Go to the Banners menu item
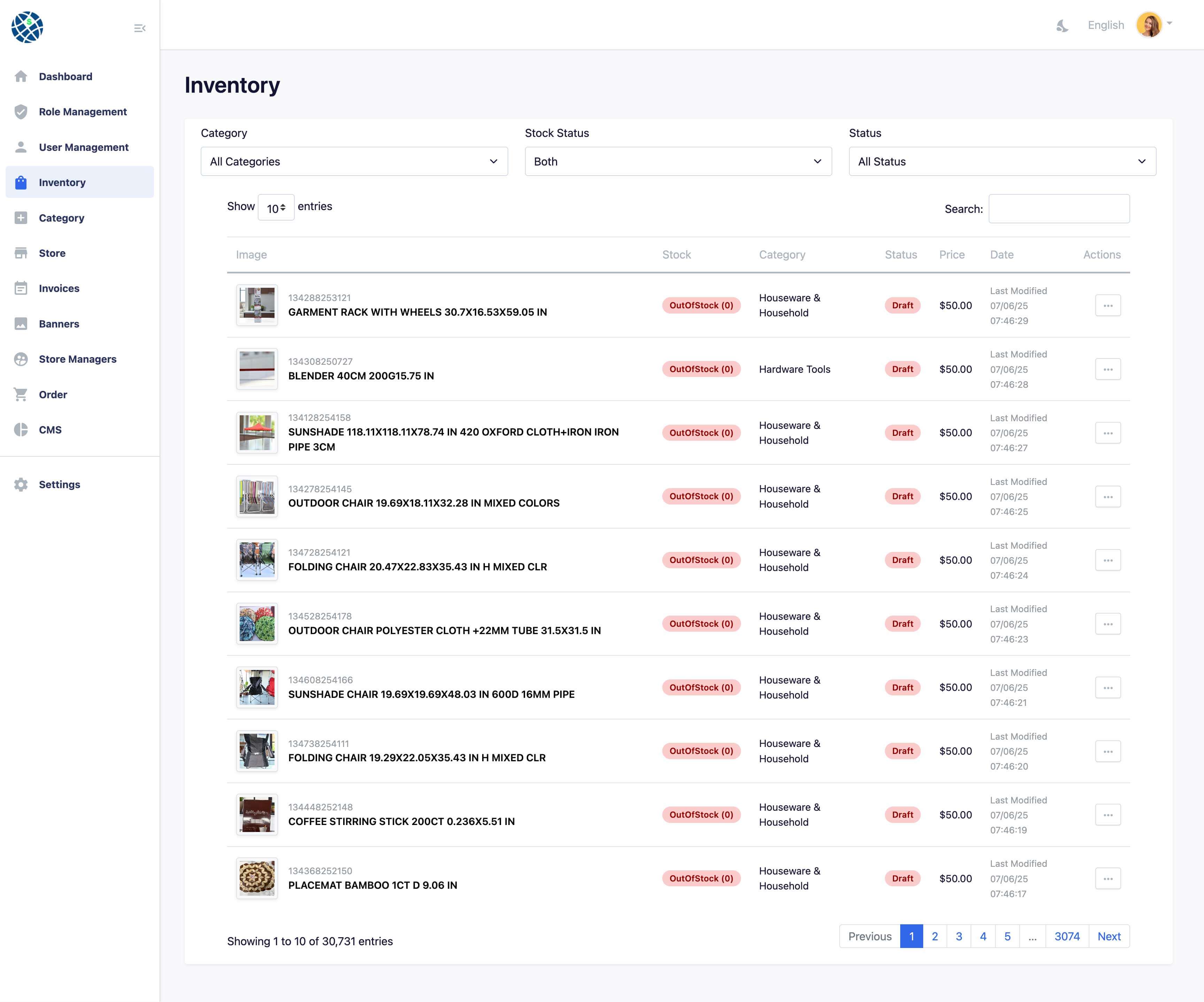1204x1002 pixels. click(59, 324)
